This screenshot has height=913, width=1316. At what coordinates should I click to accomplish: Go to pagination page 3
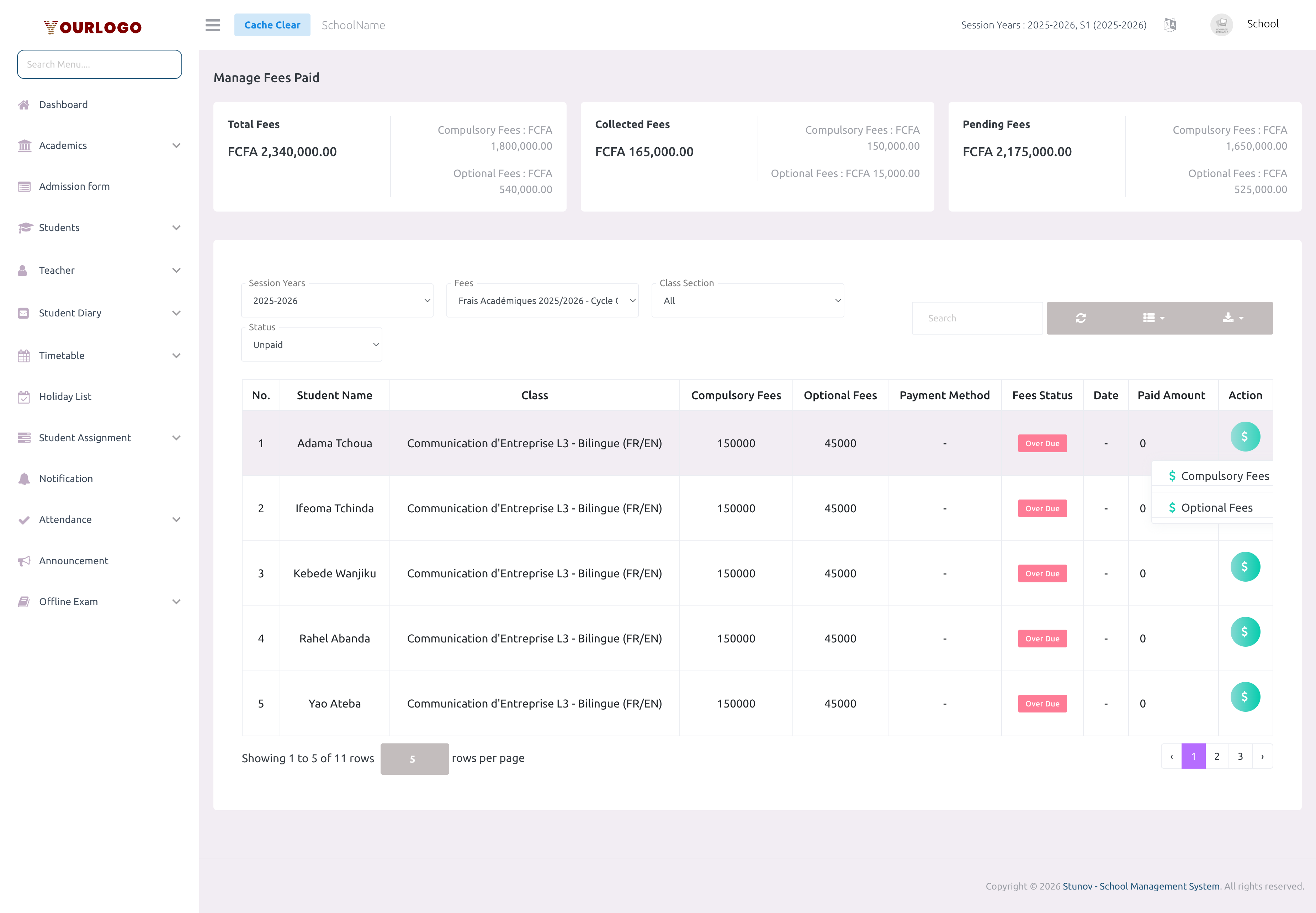tap(1240, 756)
